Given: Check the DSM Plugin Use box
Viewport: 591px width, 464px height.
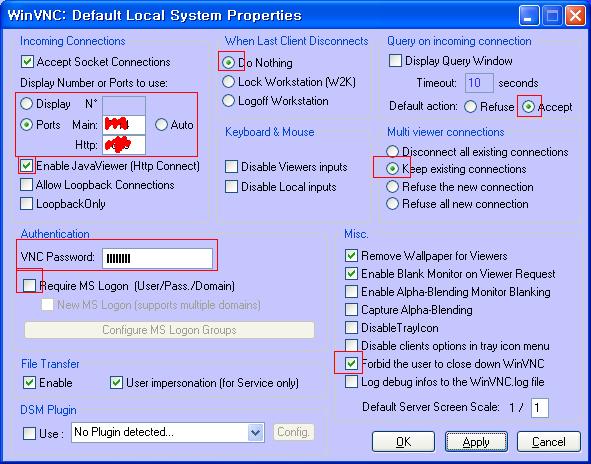Looking at the screenshot, I should 29,433.
